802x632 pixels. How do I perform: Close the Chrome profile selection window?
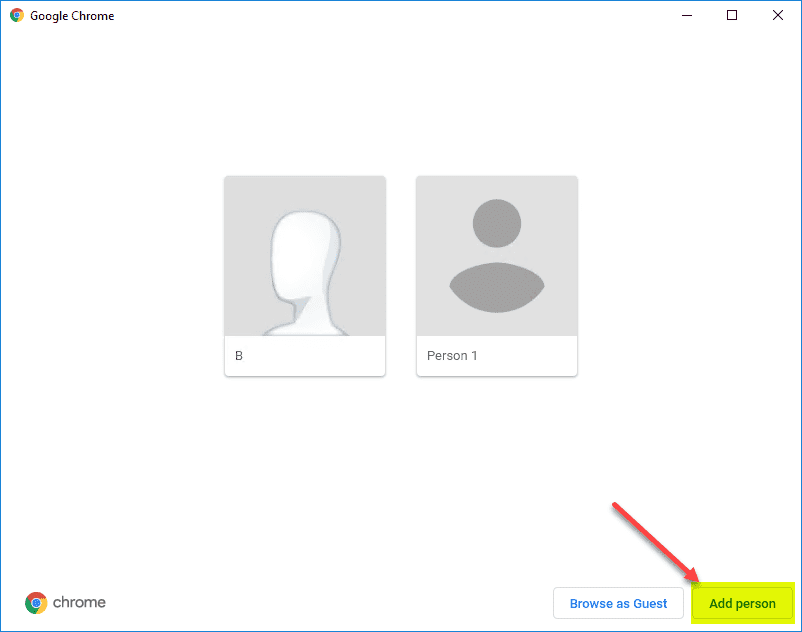(777, 15)
